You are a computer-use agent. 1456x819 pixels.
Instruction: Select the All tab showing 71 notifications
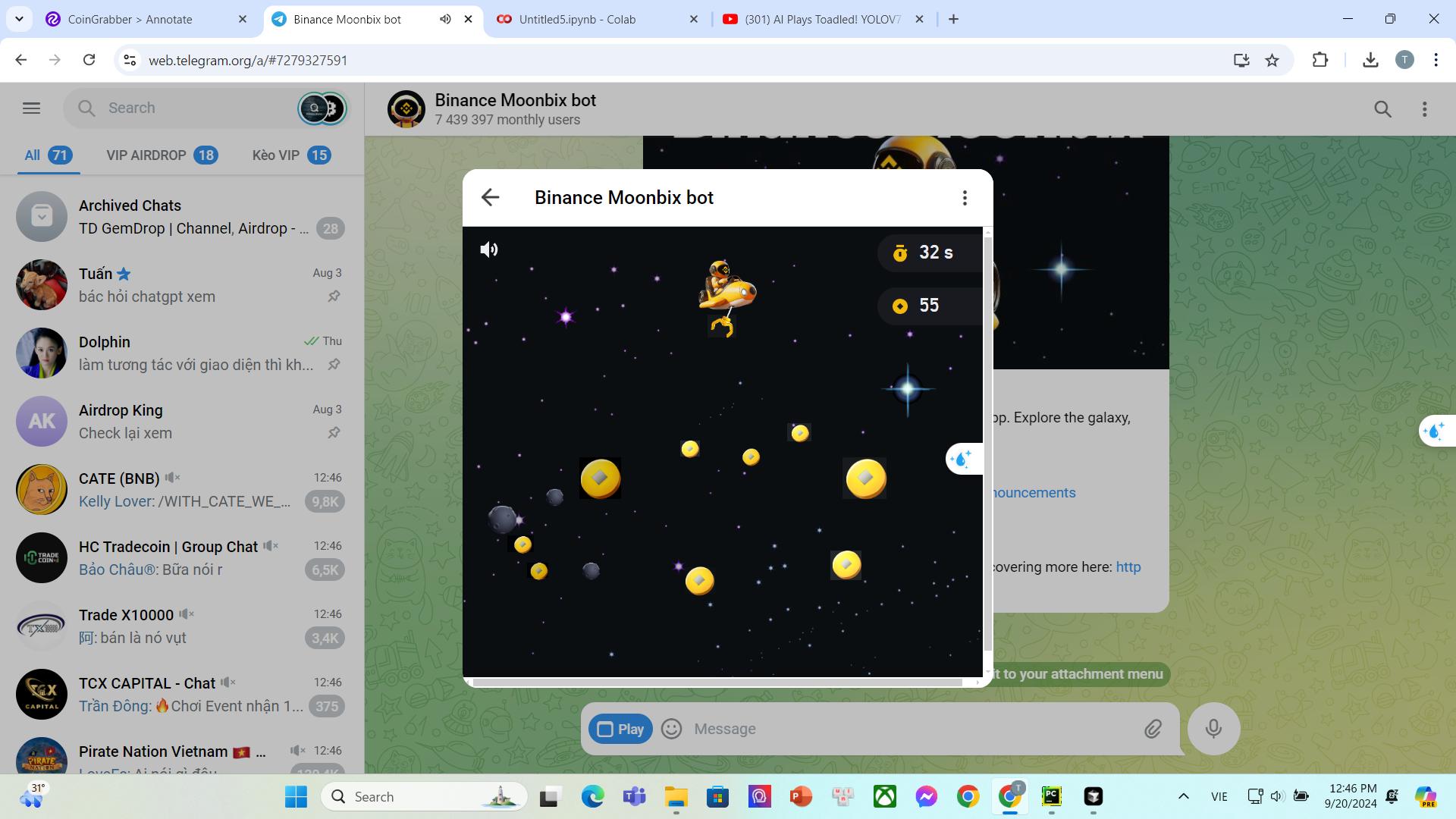(x=47, y=155)
